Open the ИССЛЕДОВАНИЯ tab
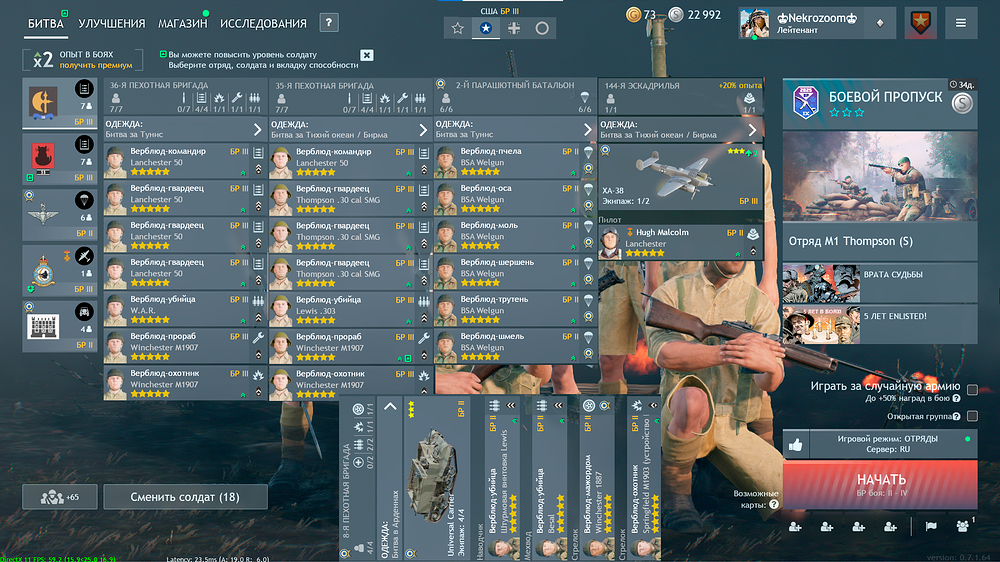This screenshot has width=1000, height=562. [x=263, y=23]
